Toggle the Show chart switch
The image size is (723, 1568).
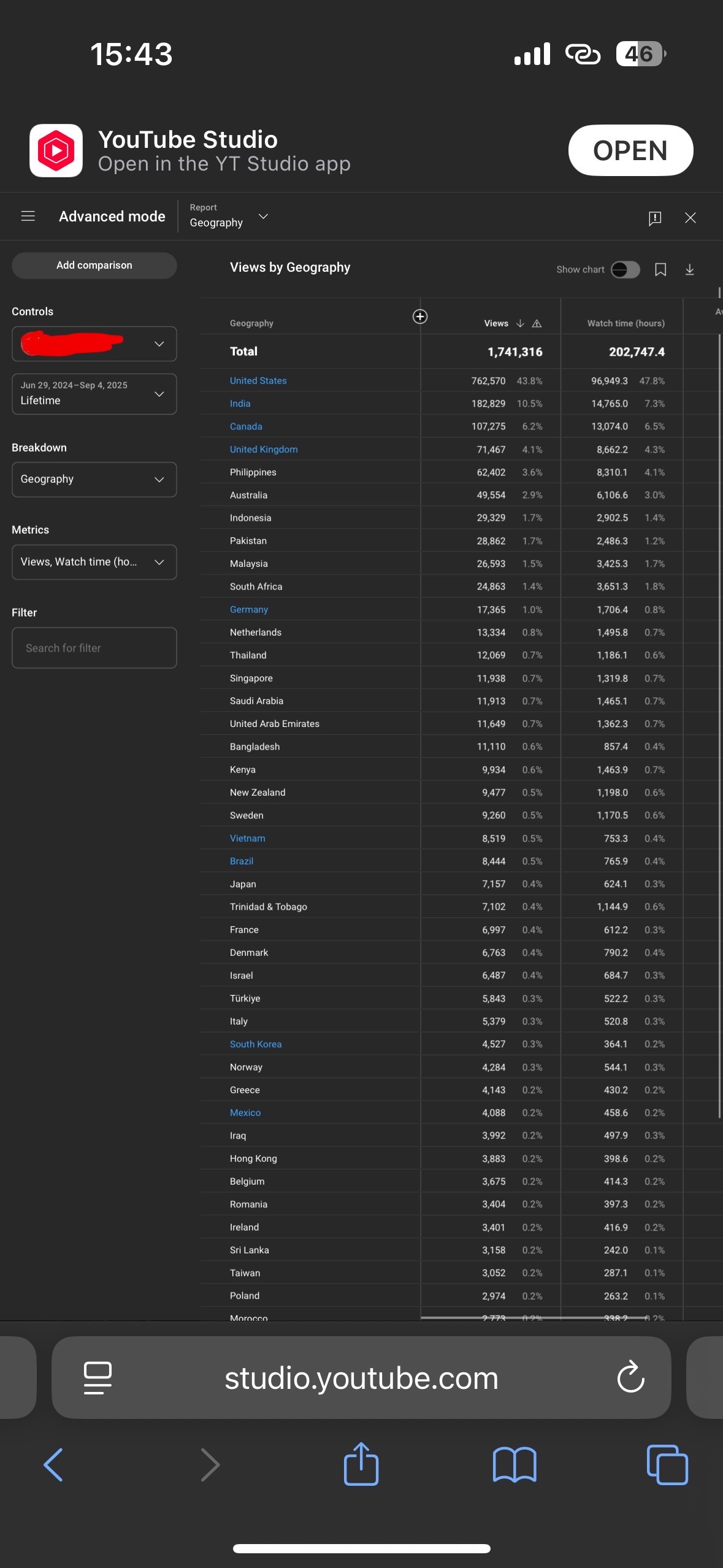[x=625, y=270]
